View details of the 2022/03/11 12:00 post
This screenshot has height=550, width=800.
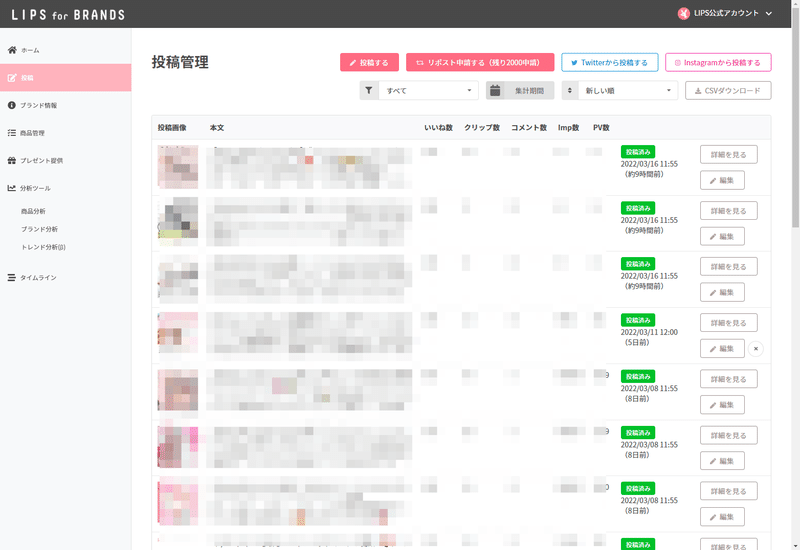[729, 323]
